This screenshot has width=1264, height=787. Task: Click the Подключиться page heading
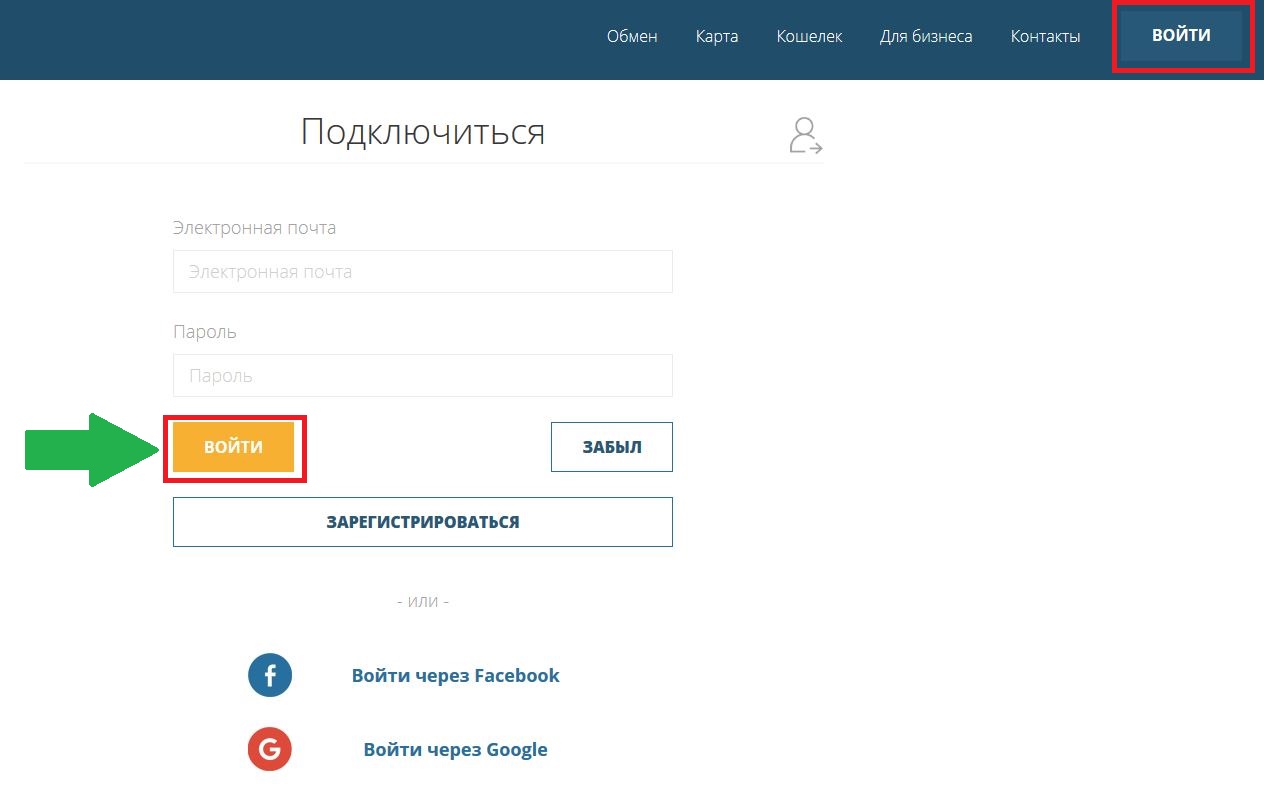[x=422, y=131]
